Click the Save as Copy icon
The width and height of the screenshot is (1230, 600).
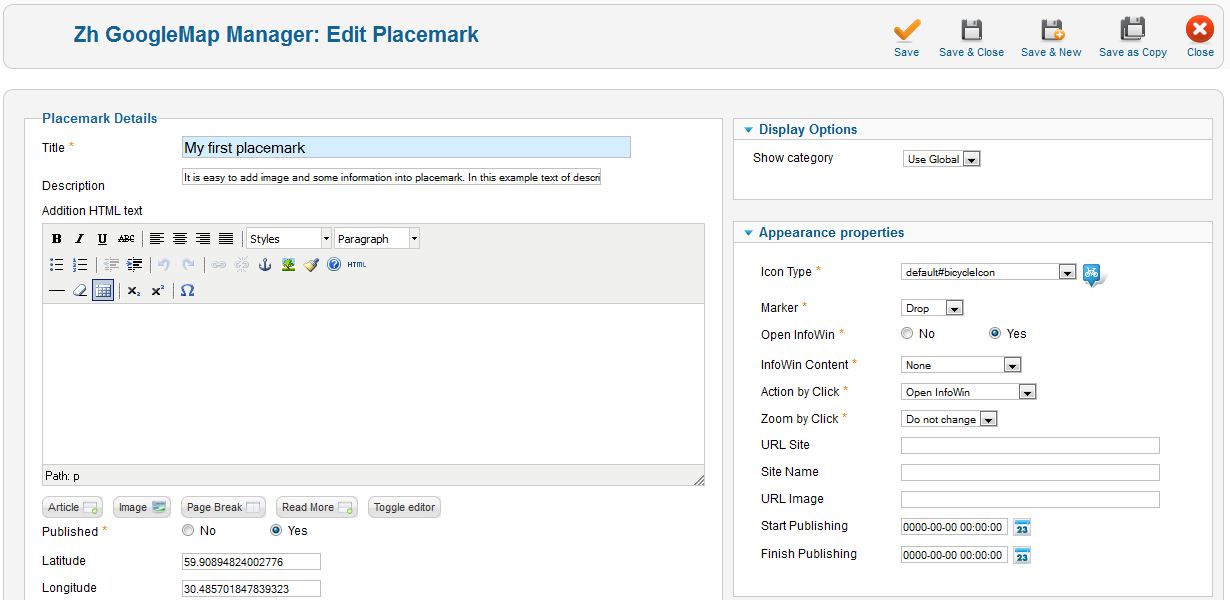point(1132,31)
